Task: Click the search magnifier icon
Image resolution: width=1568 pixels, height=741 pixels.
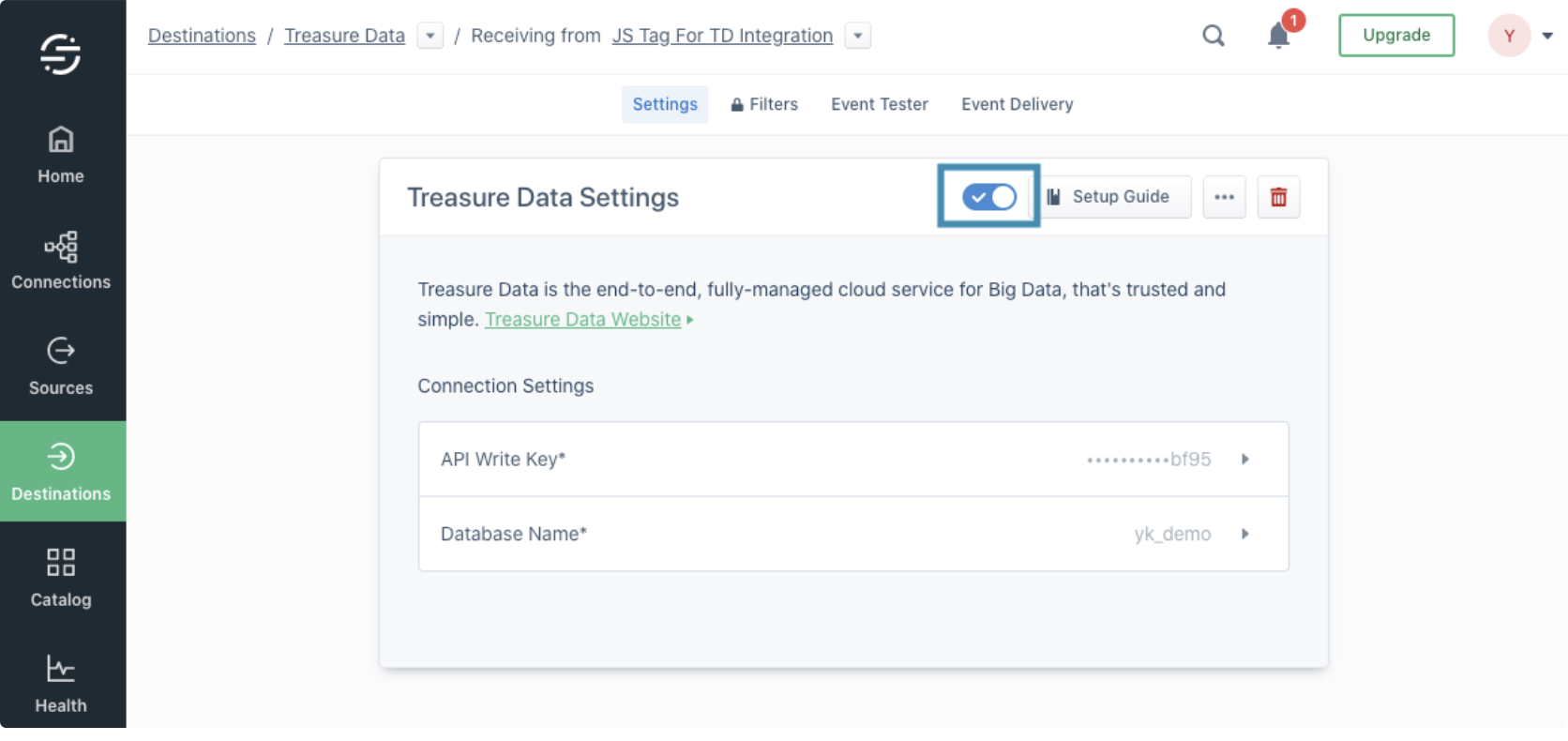Action: (x=1214, y=36)
